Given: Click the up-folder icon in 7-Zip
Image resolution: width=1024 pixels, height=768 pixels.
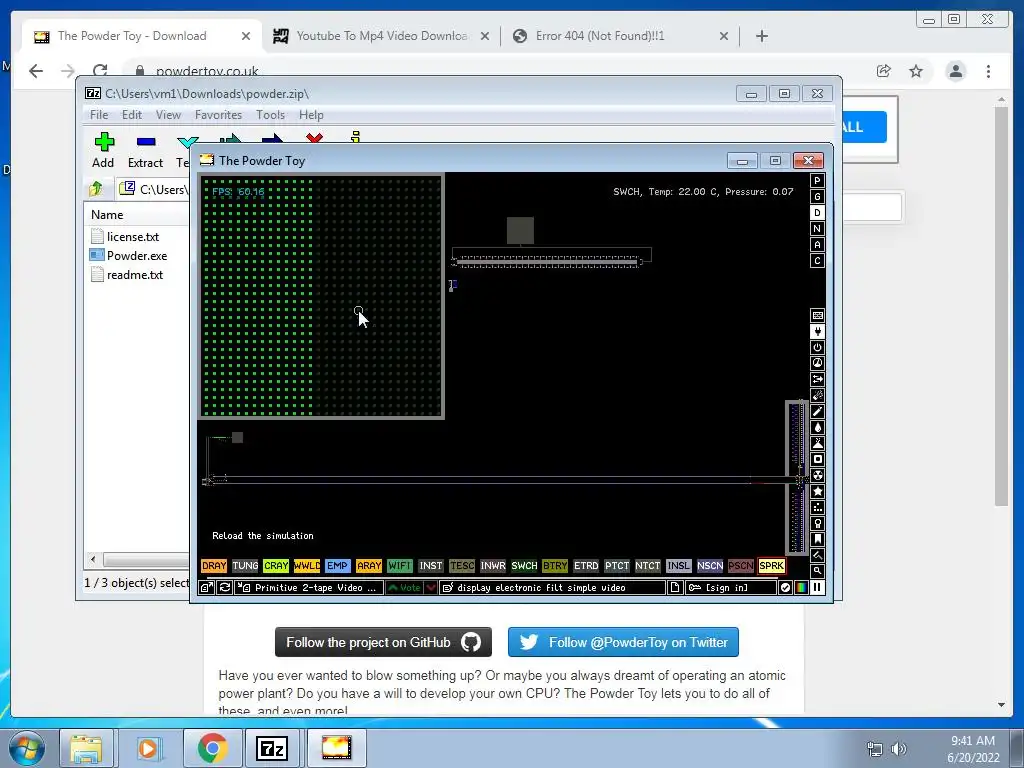Looking at the screenshot, I should (x=97, y=189).
